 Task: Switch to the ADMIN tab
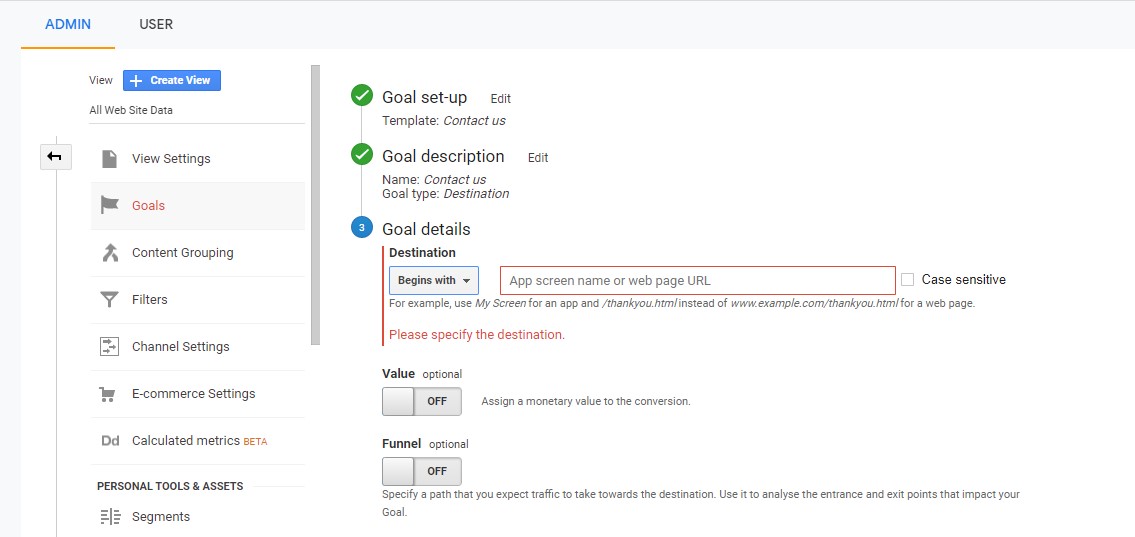68,24
